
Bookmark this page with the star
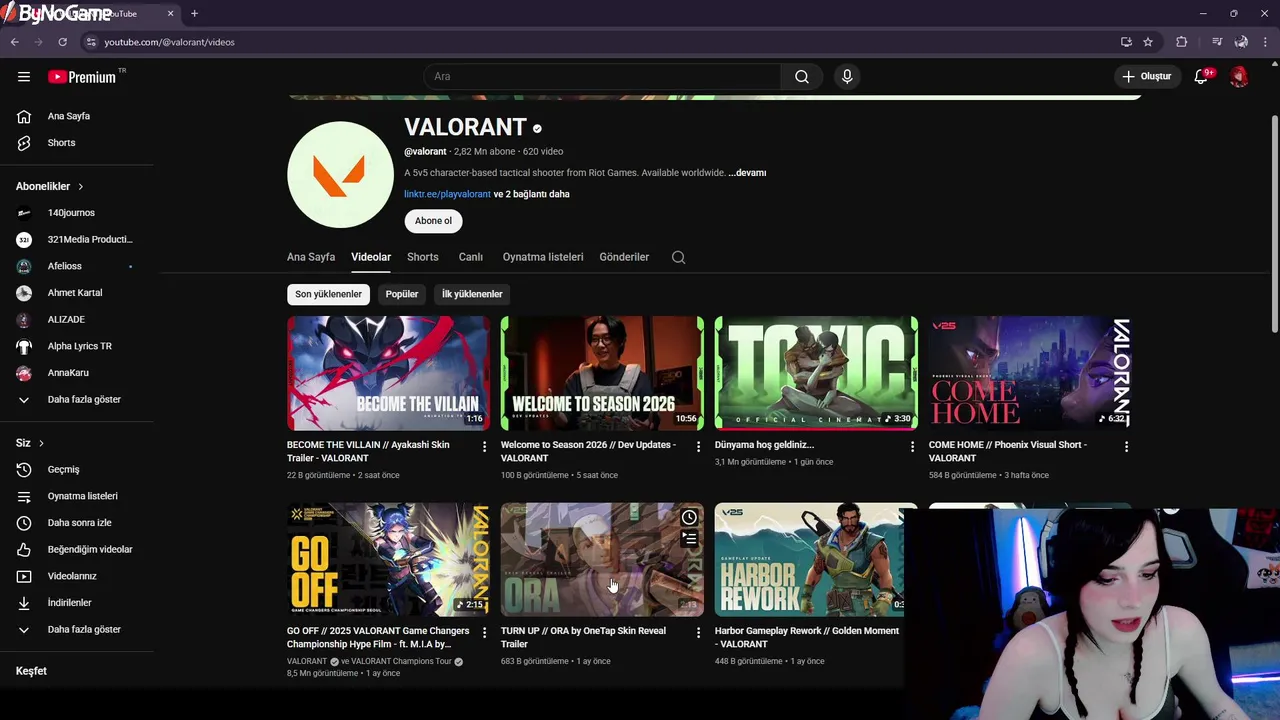coord(1148,42)
